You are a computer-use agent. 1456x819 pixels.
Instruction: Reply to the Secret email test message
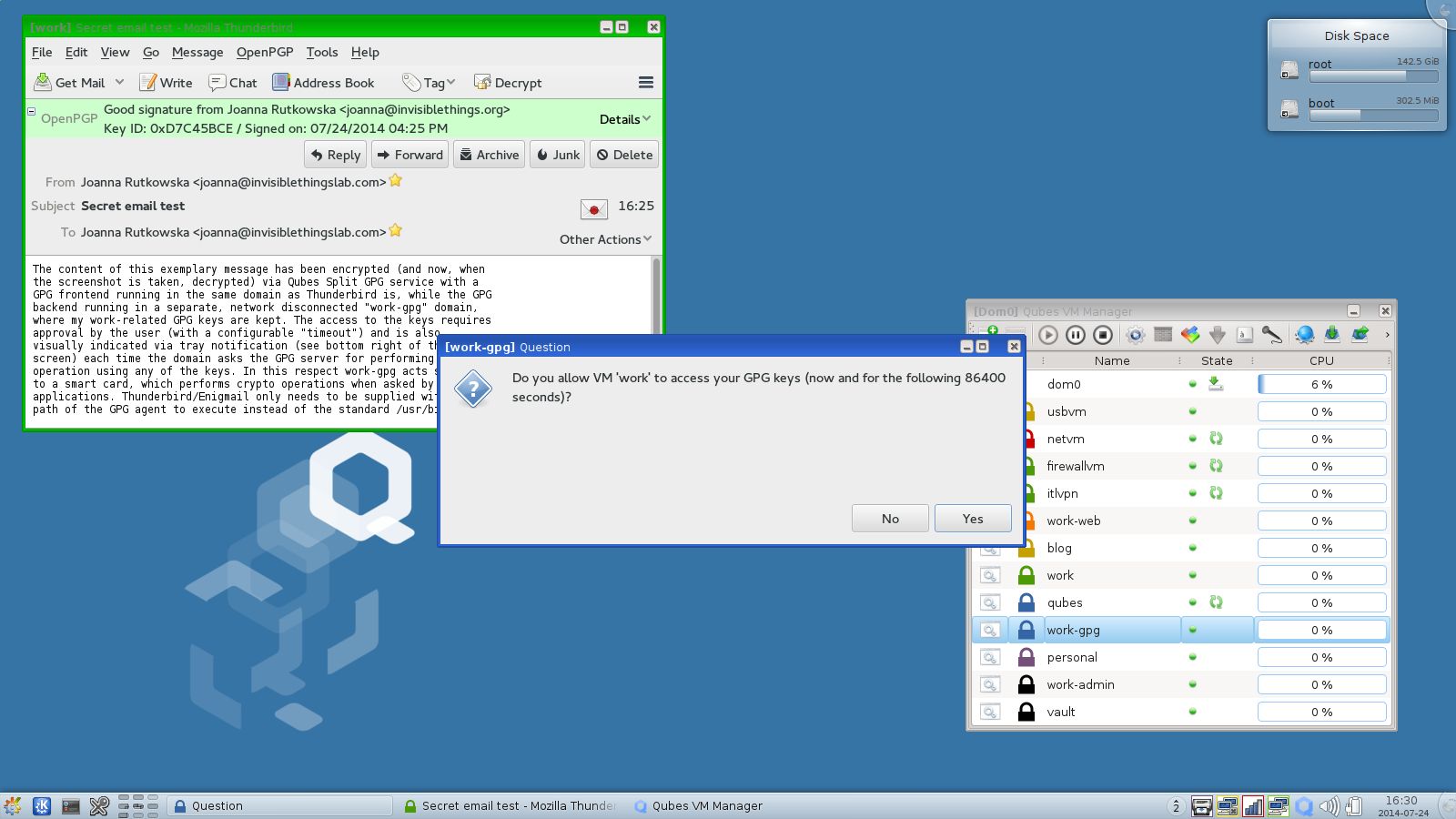point(334,155)
